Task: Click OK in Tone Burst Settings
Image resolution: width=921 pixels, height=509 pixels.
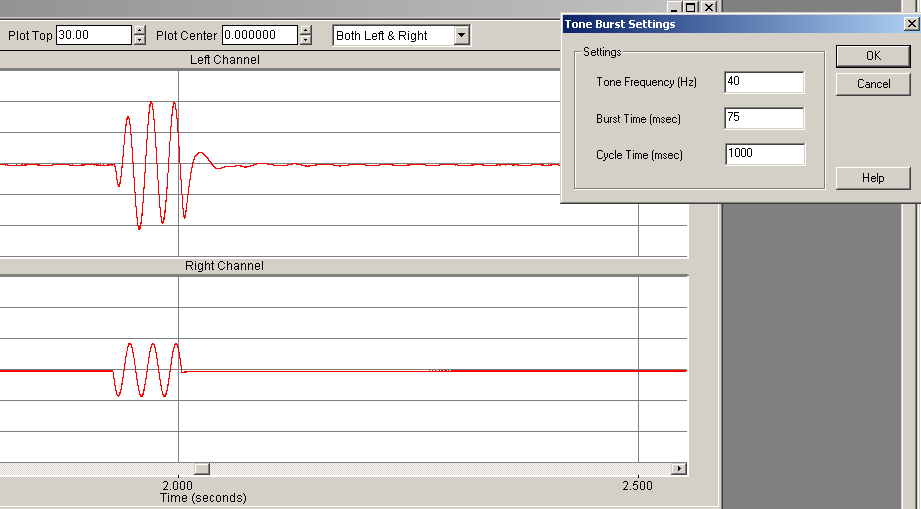Action: 873,56
